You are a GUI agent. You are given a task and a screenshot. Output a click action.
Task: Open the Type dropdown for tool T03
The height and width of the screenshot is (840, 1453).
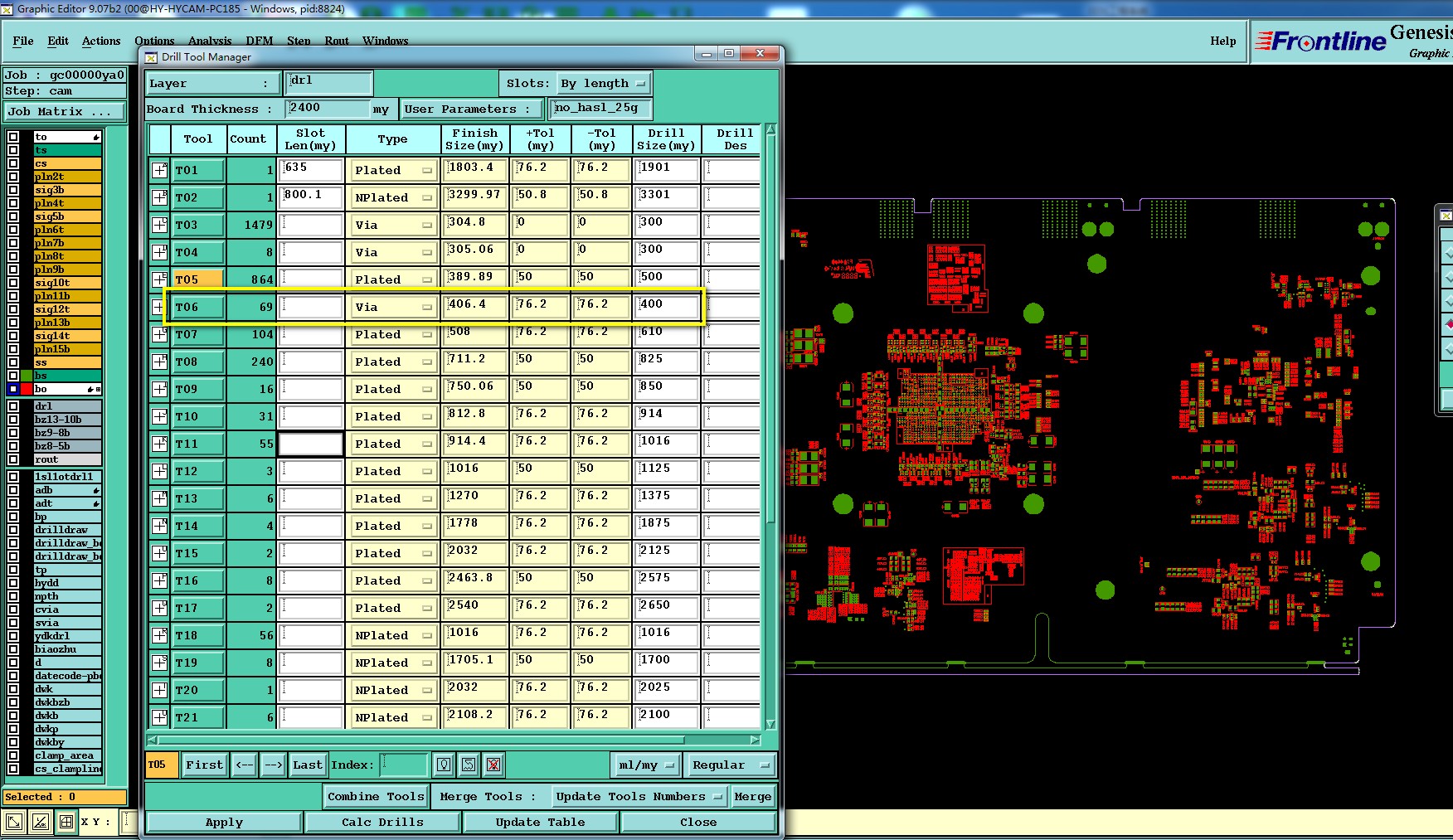pyautogui.click(x=393, y=225)
